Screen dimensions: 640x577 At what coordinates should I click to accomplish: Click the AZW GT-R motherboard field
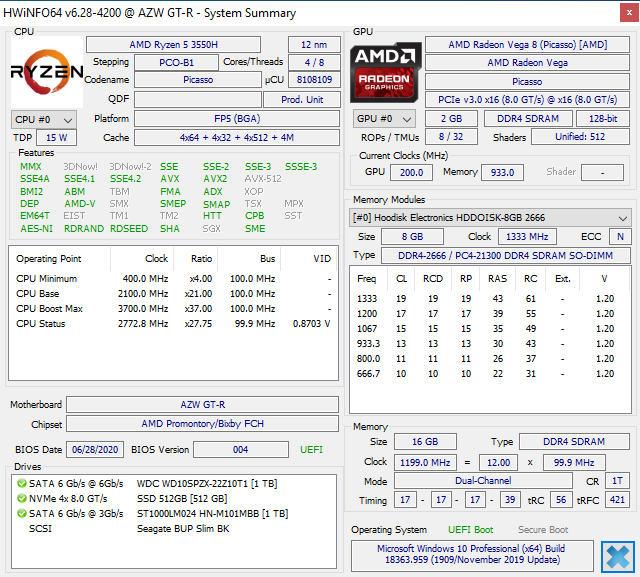[x=202, y=405]
